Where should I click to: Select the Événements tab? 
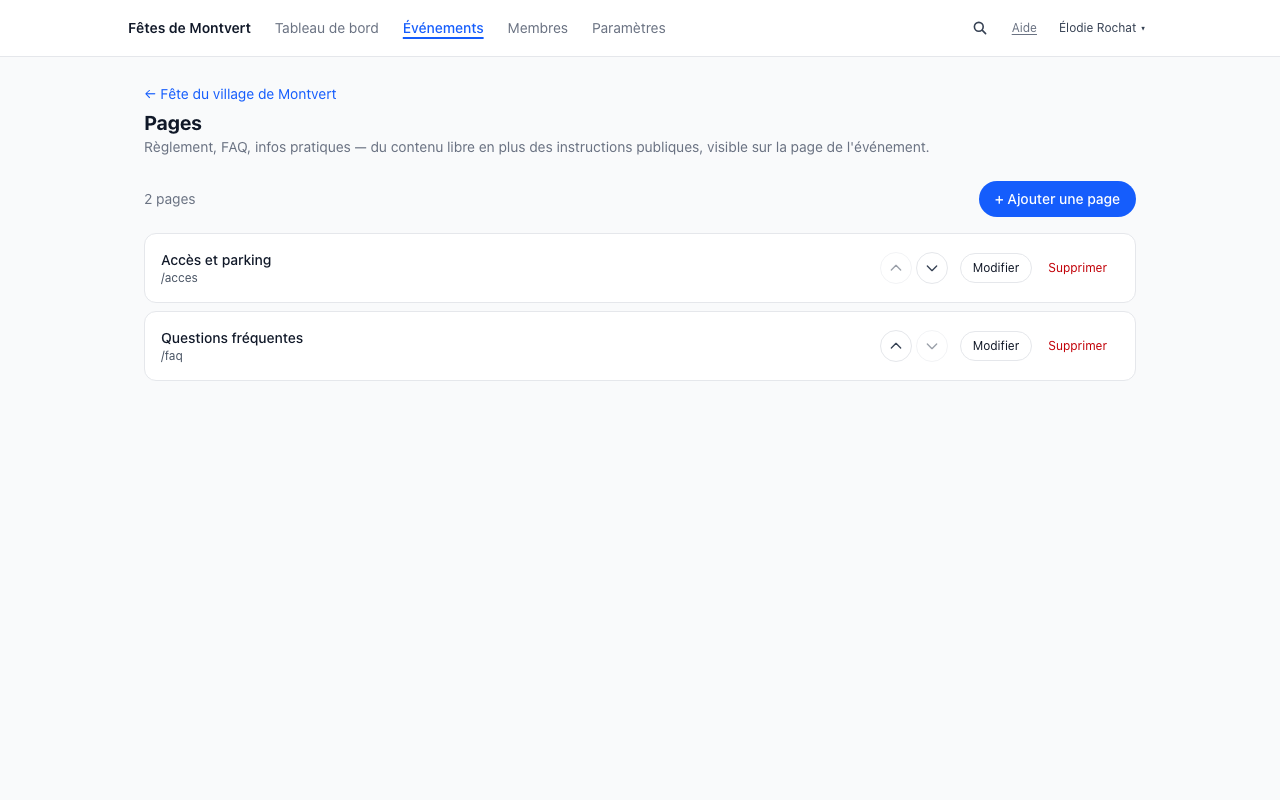tap(443, 28)
